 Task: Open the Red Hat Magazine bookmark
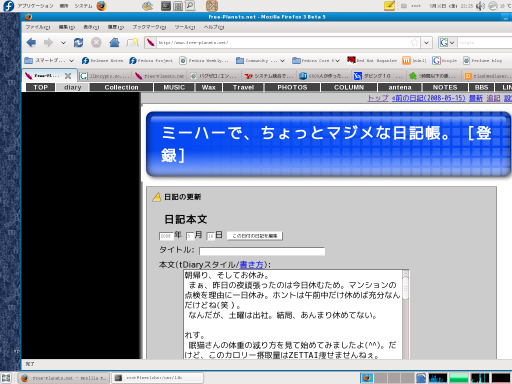tap(372, 60)
